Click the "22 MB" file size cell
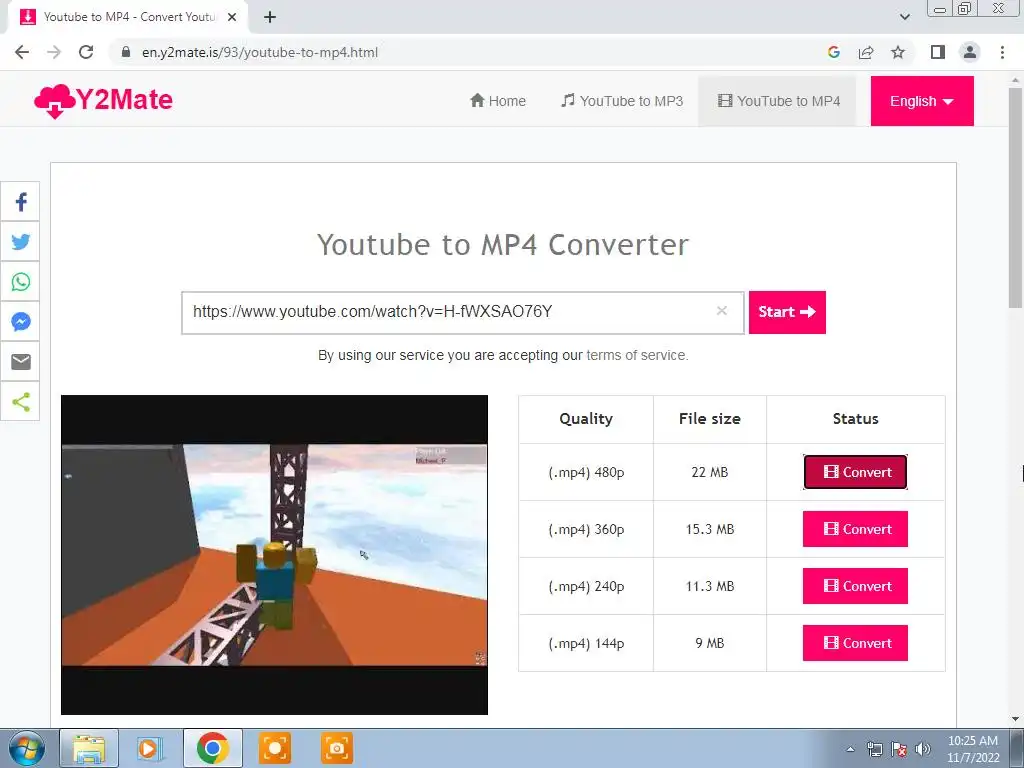Screen dimensions: 1024x768 coord(710,472)
